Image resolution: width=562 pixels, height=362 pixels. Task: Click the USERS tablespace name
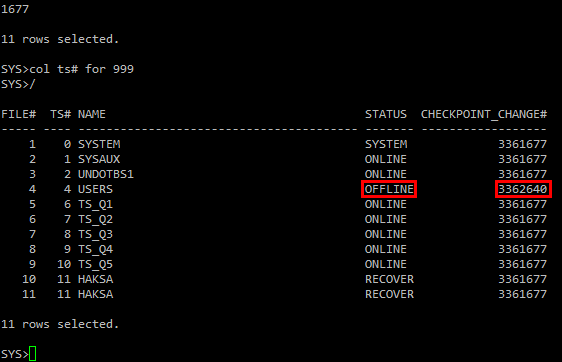95,189
